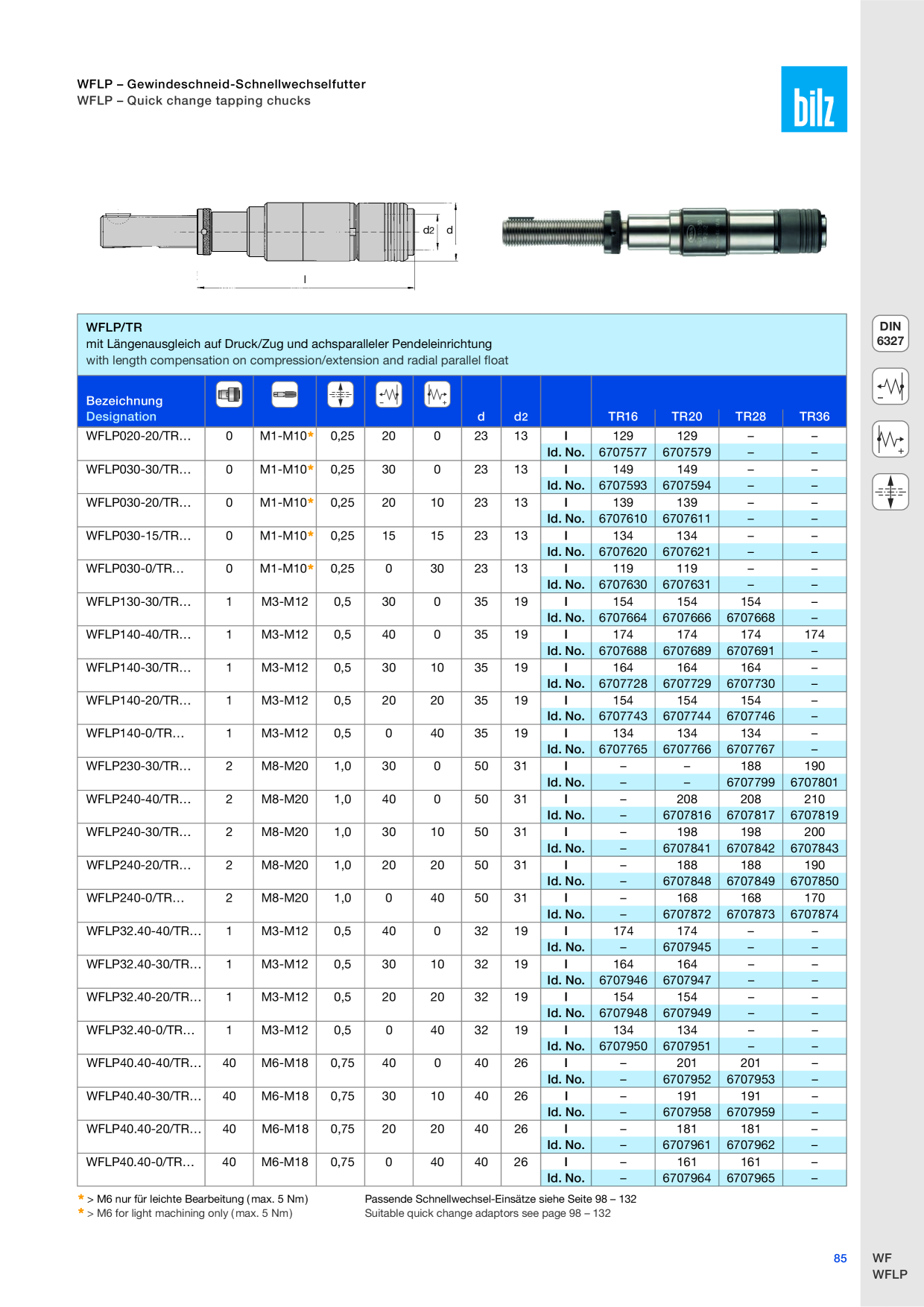Image resolution: width=924 pixels, height=1307 pixels.
Task: Click Id. No. 6707765
Action: click(623, 749)
